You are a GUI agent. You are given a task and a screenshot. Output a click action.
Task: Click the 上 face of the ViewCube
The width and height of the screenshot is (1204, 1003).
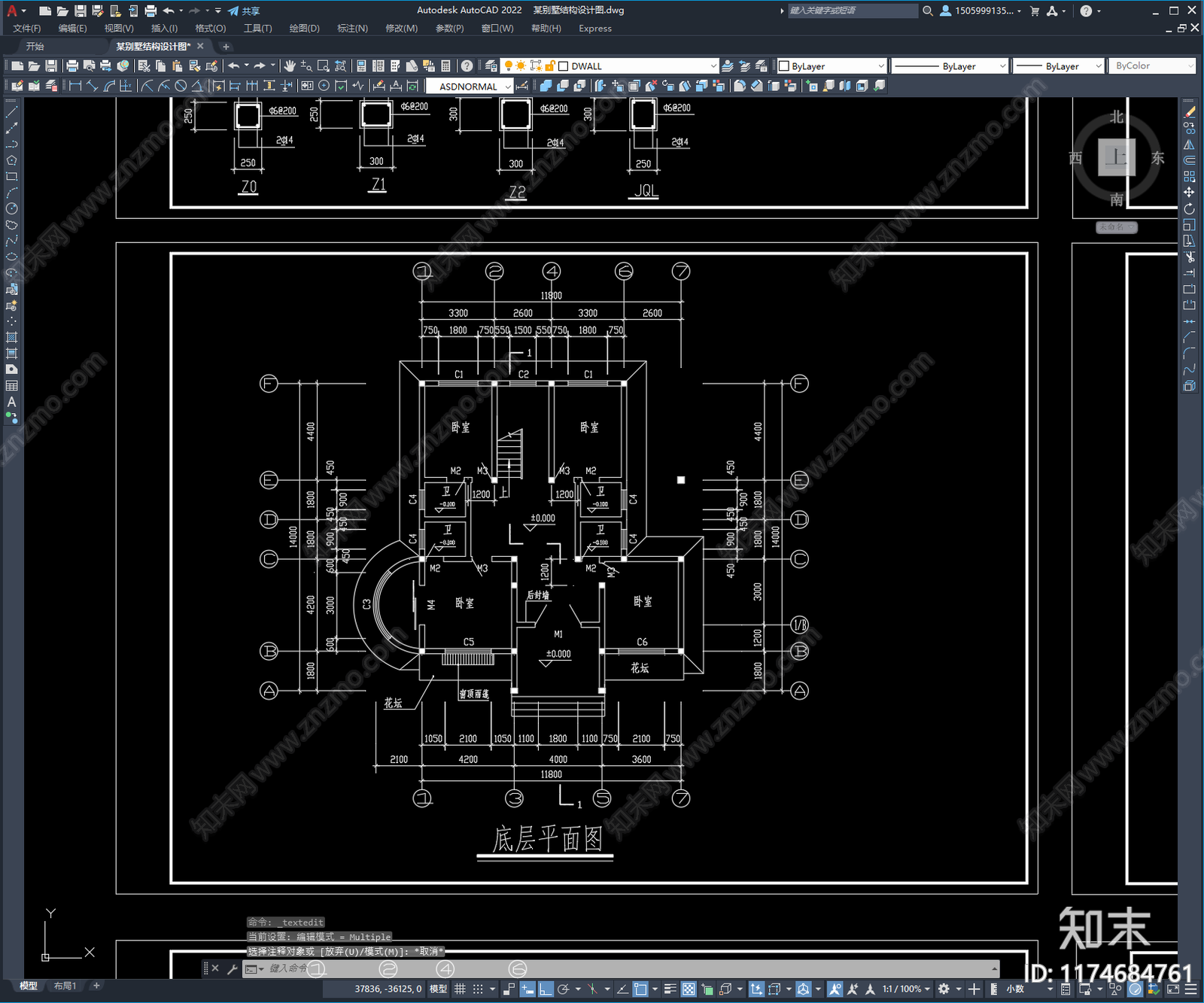[1116, 157]
